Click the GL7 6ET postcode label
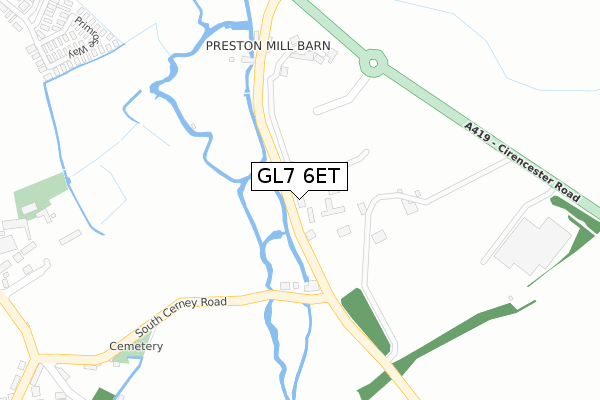600x400 pixels. click(x=299, y=176)
